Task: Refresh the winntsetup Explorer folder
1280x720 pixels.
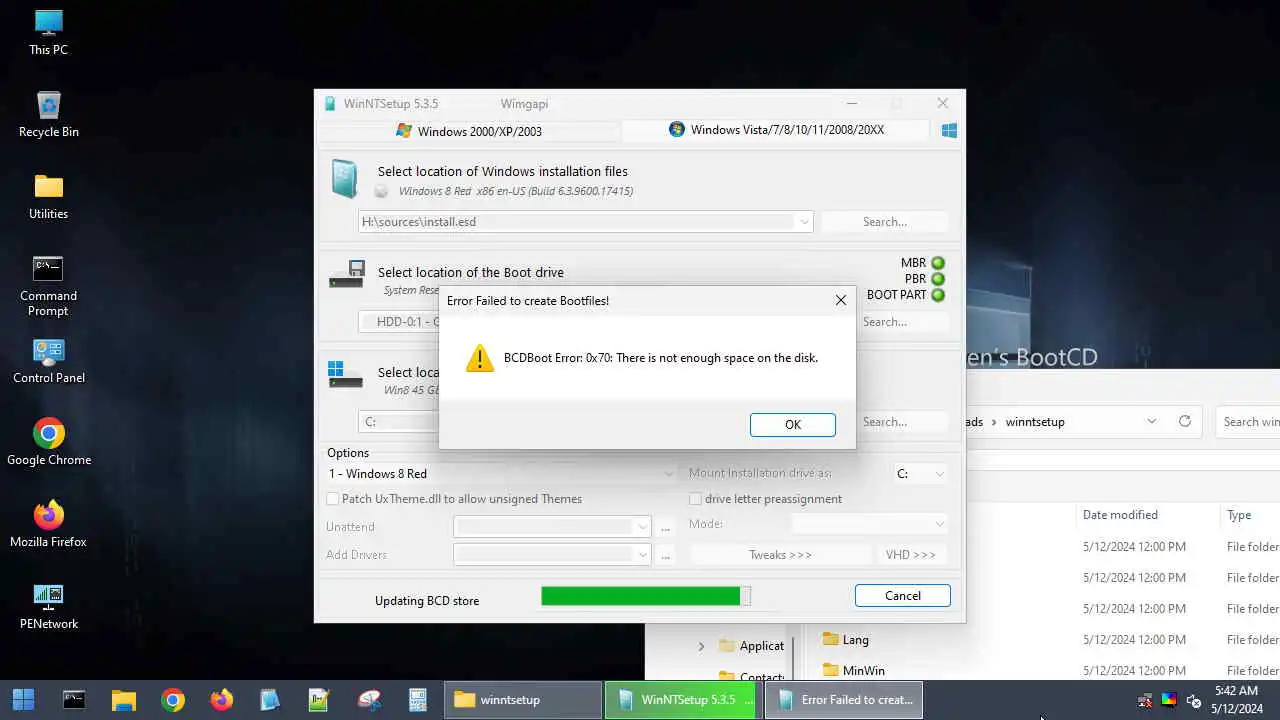Action: [1185, 421]
